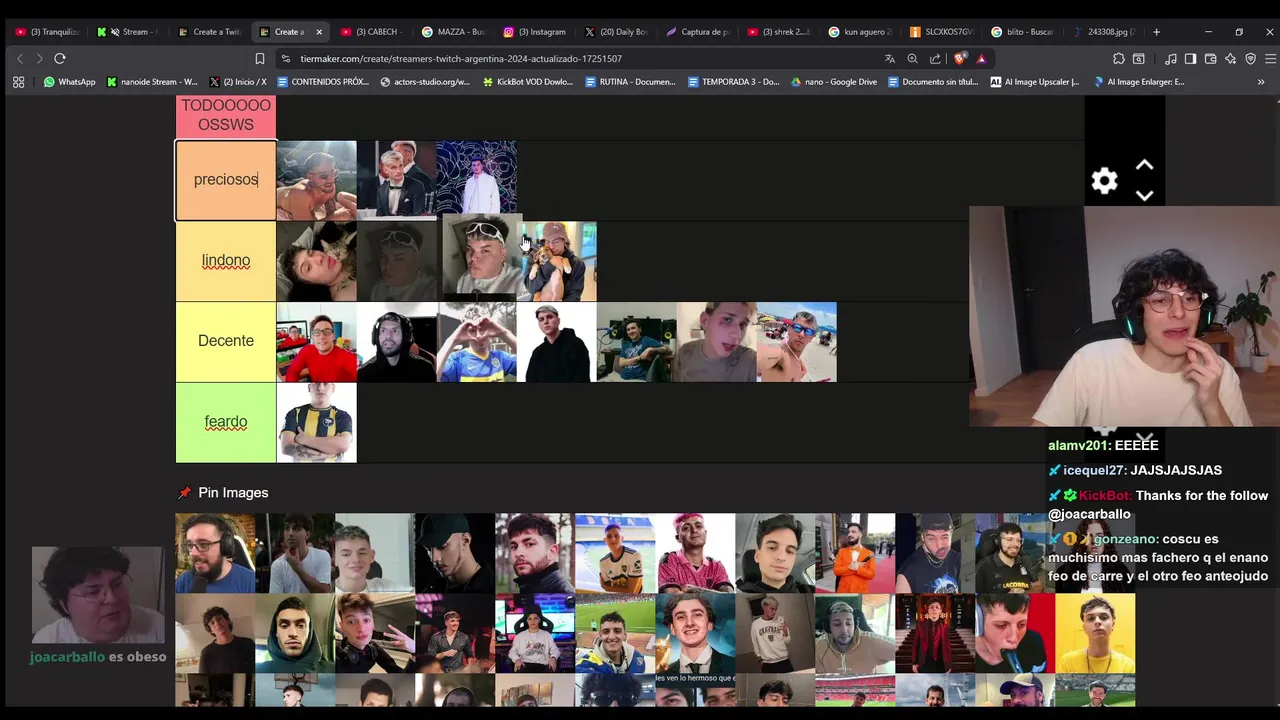Open CONTENIDOS PRÓX... bookmark
This screenshot has height=720, width=1280.
pyautogui.click(x=323, y=82)
